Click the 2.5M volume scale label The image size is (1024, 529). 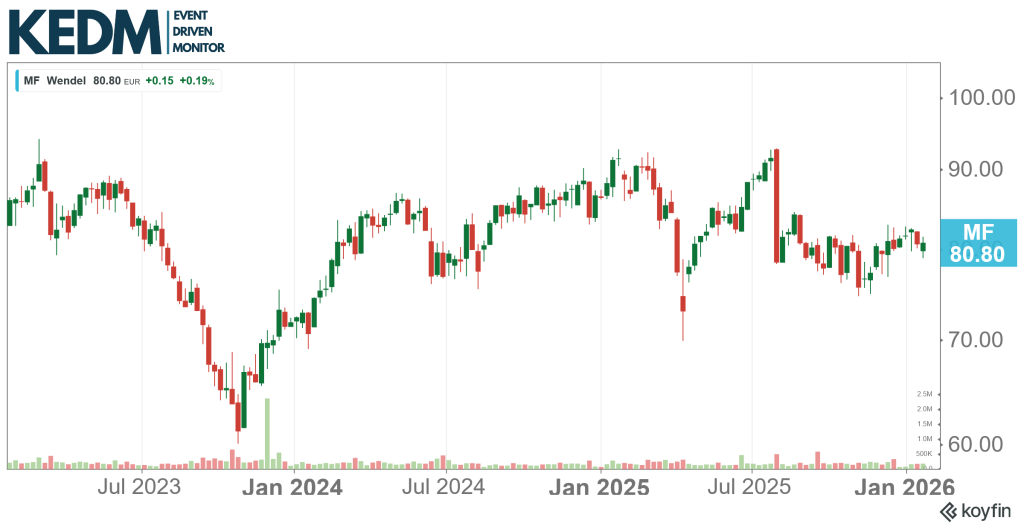pos(924,394)
